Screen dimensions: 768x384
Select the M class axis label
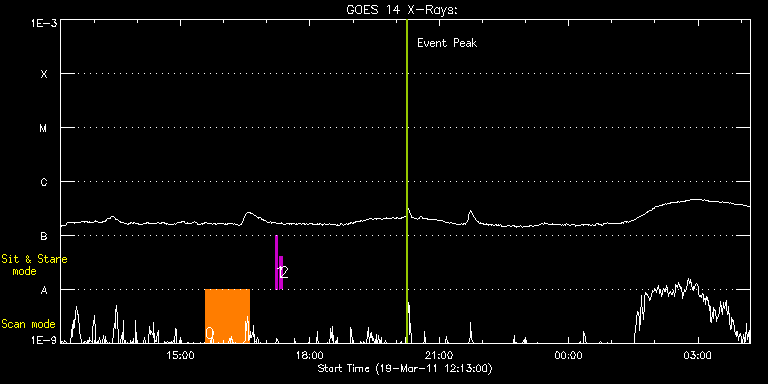(44, 128)
